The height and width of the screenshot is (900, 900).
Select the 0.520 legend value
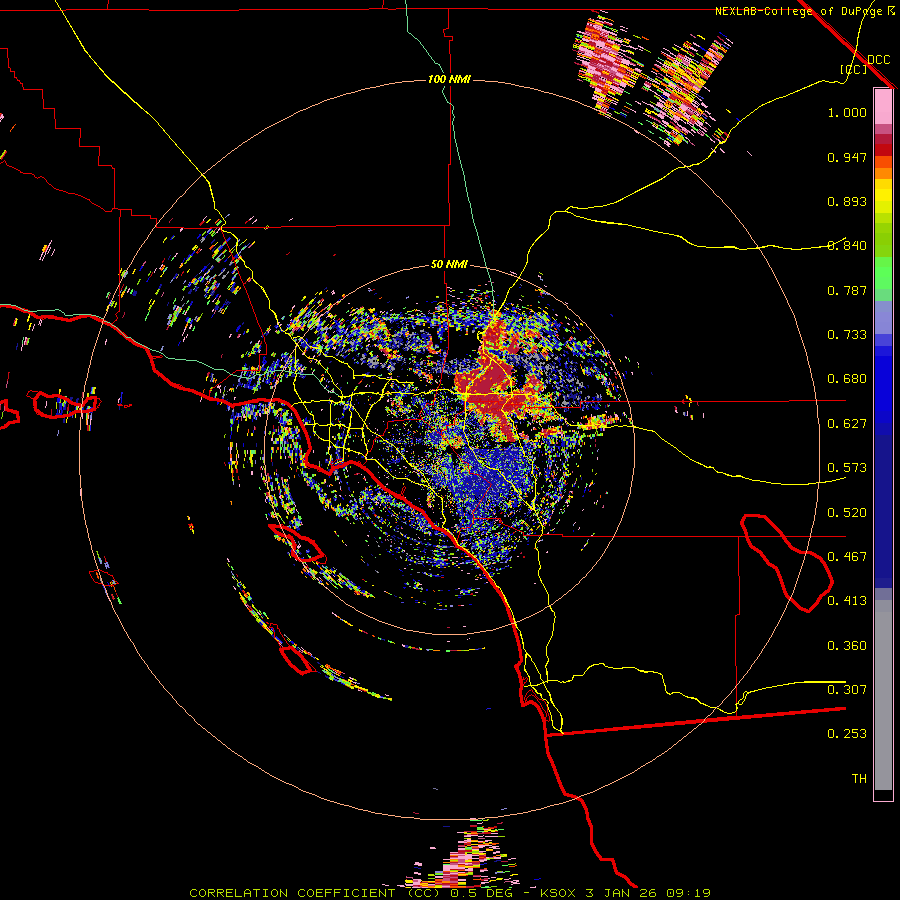pyautogui.click(x=847, y=513)
